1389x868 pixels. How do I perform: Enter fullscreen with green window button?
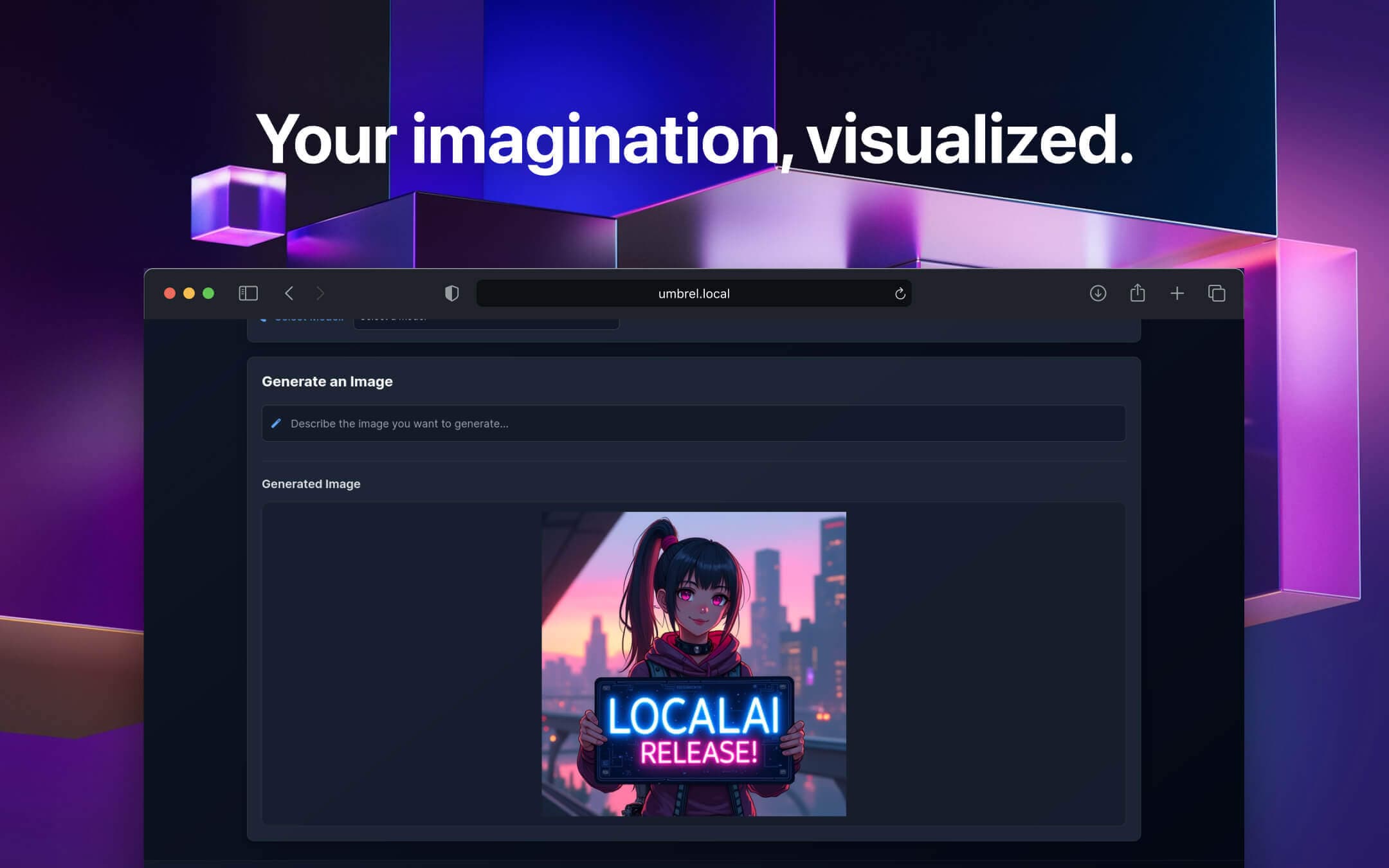[208, 293]
